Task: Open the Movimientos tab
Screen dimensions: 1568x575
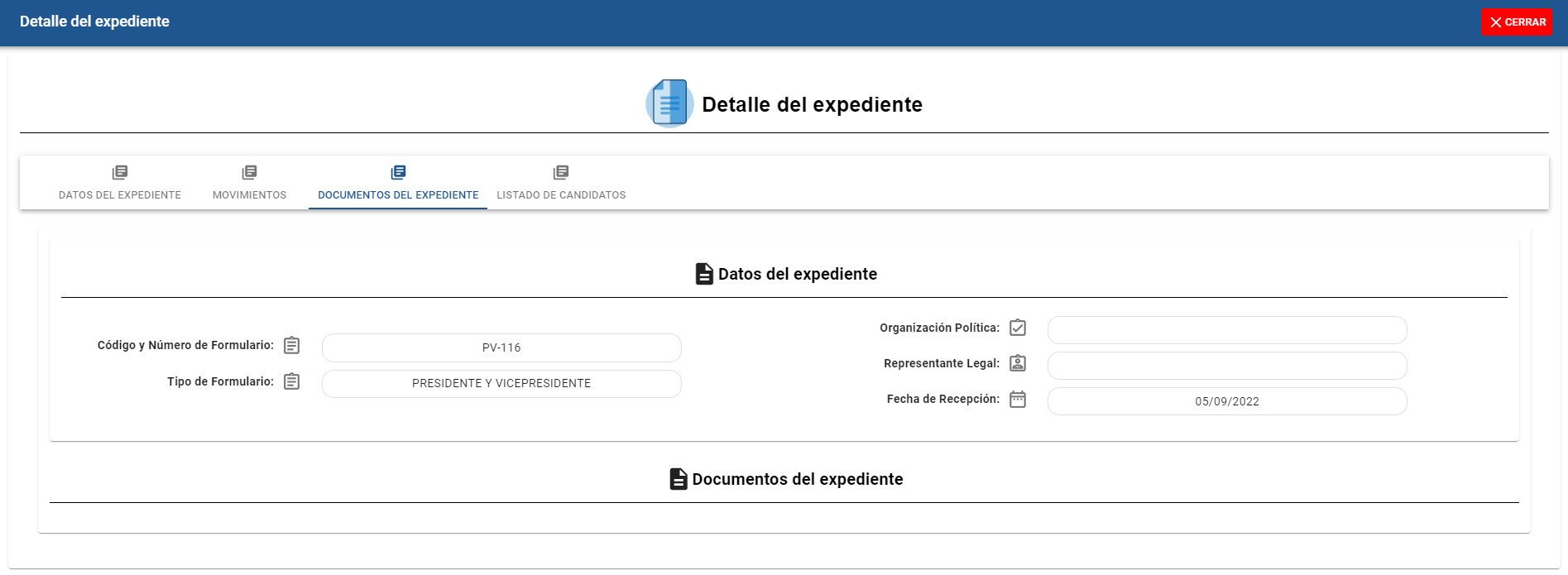Action: click(249, 183)
